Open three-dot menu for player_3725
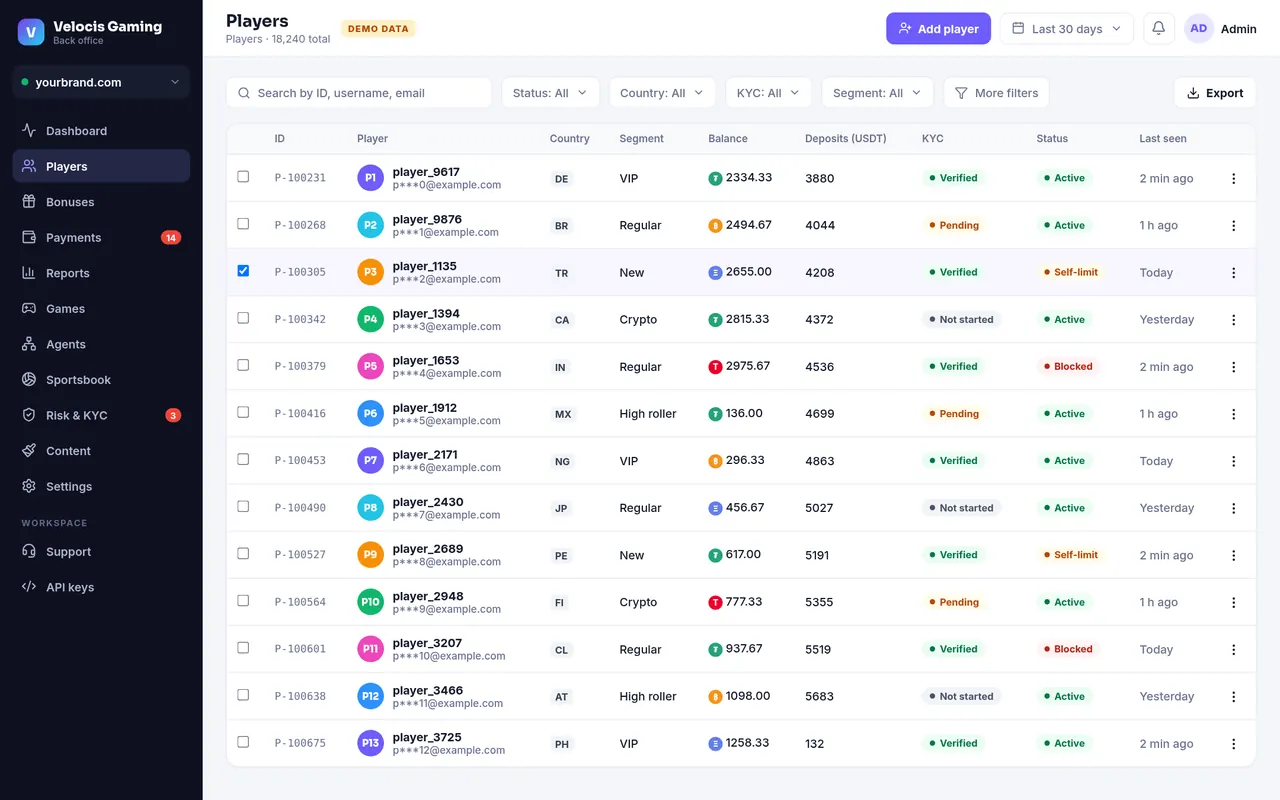This screenshot has height=800, width=1280. pos(1233,744)
